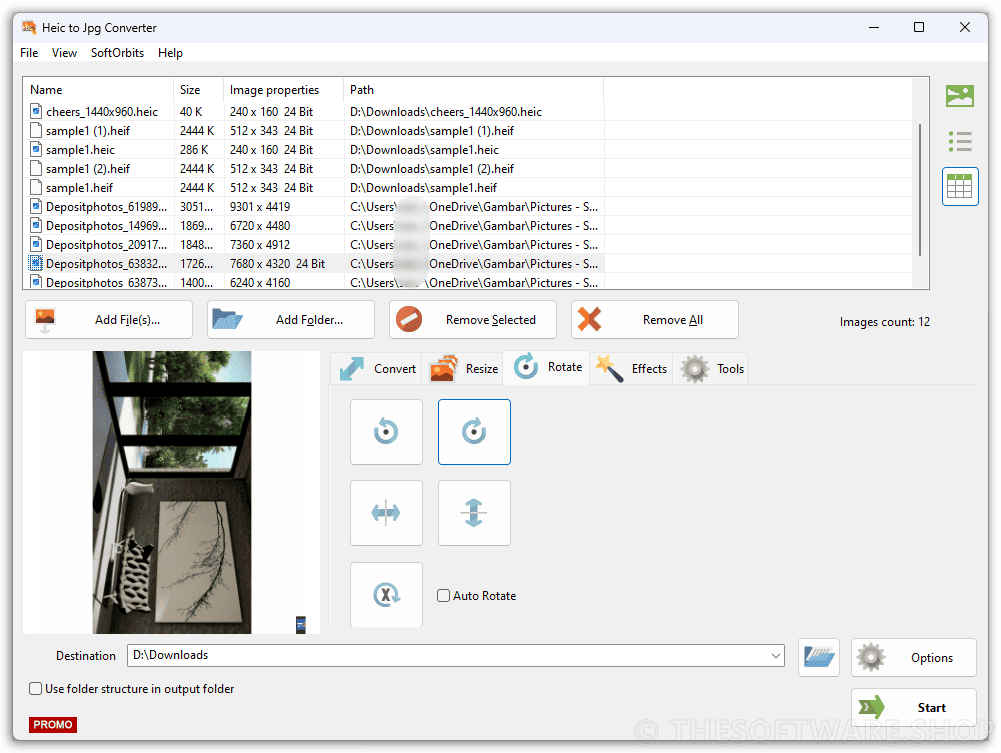Click the file icon of sample1 (2).heif

point(36,169)
